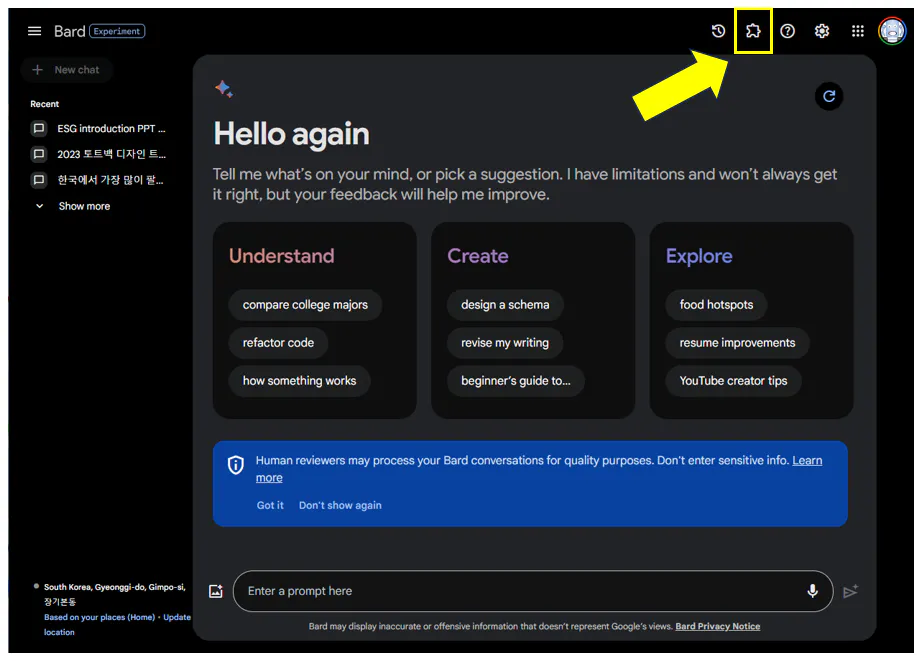Click Update location link
918x661 pixels.
[x=177, y=617]
